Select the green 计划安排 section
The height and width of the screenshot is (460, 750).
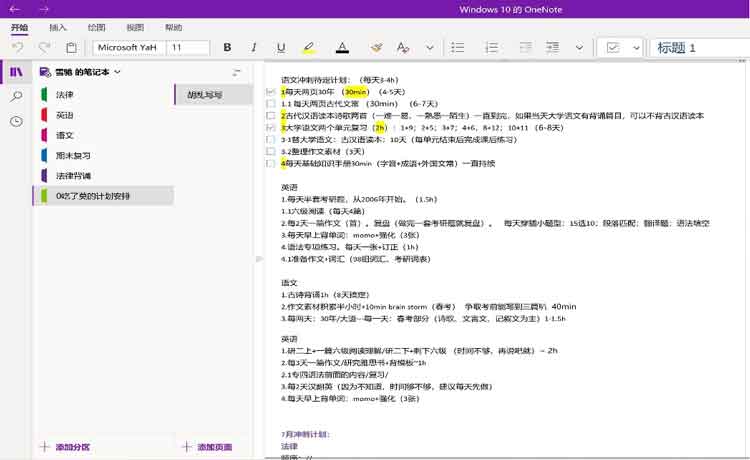click(103, 196)
